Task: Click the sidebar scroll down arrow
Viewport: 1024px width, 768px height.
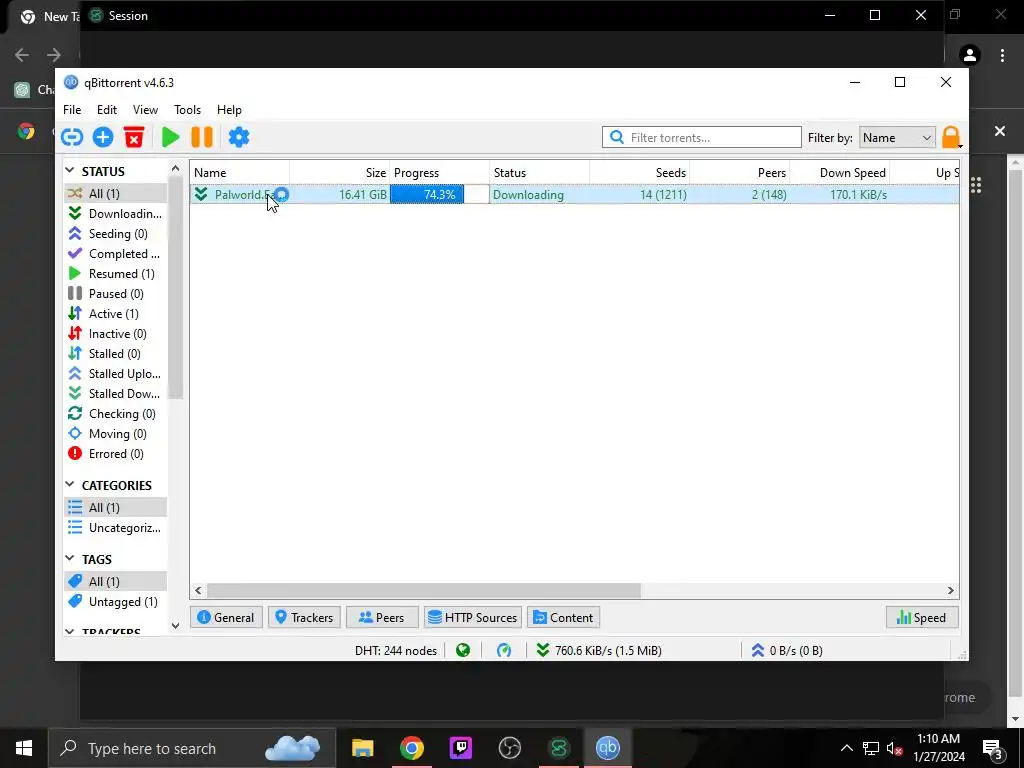Action: [175, 626]
